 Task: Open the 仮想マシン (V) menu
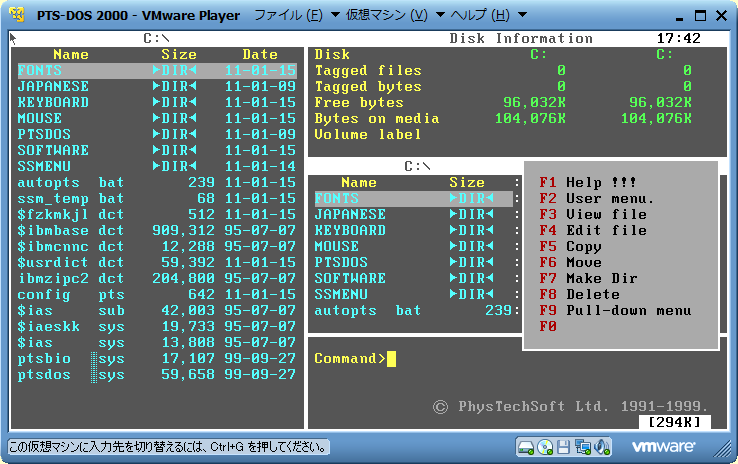point(387,15)
